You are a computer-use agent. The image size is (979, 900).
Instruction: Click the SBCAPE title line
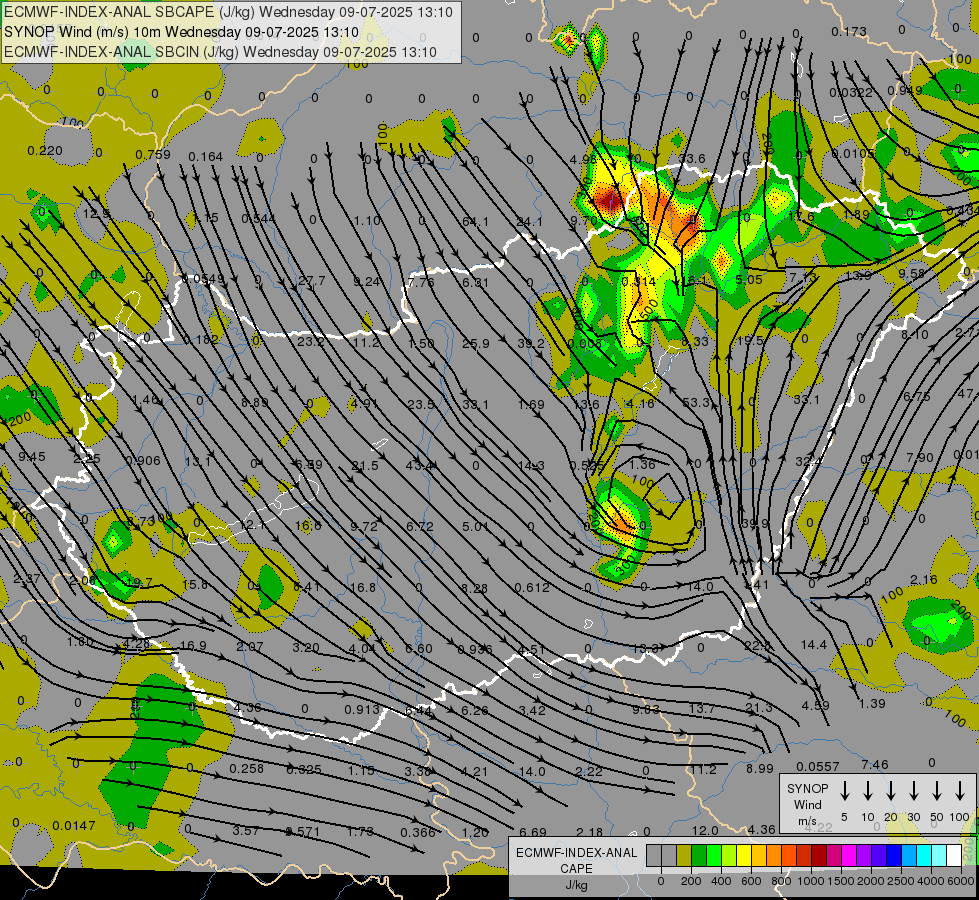pos(228,12)
